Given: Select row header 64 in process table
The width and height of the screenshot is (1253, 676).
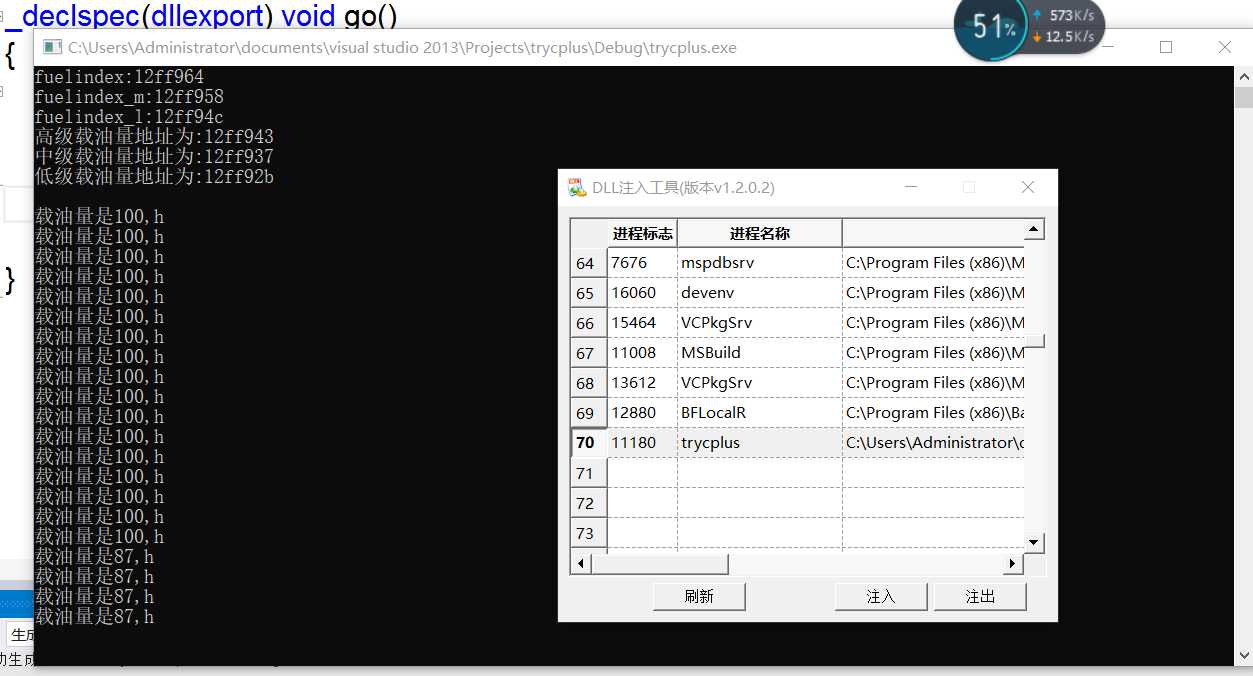Looking at the screenshot, I should (589, 263).
